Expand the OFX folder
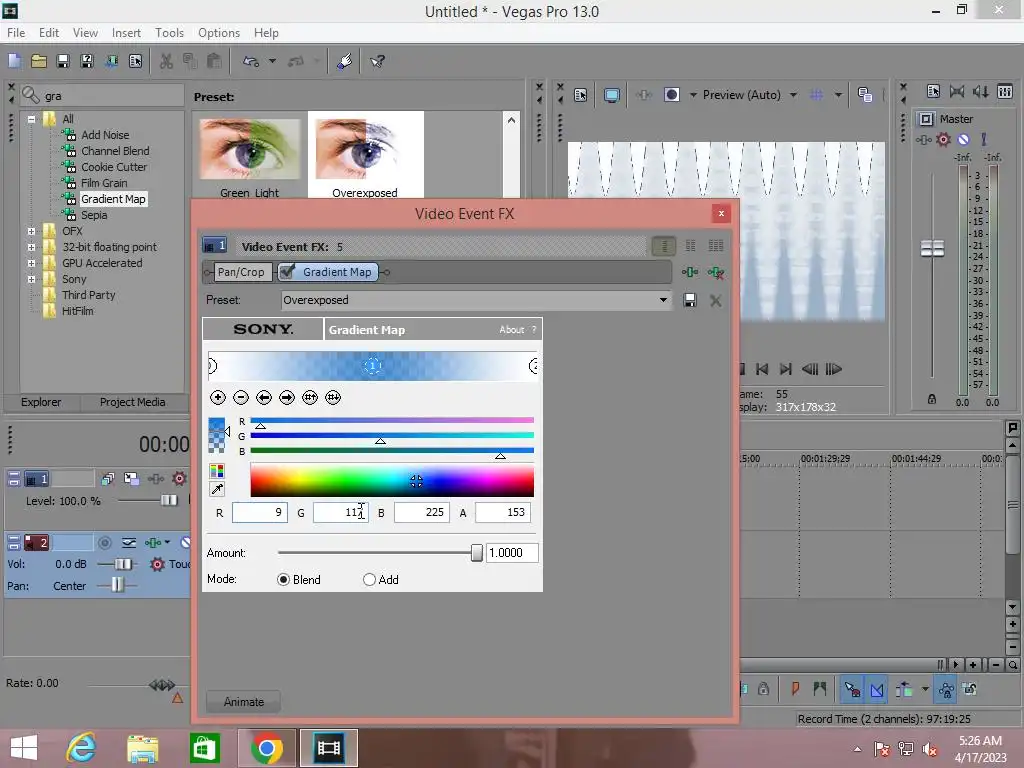The image size is (1024, 768). pos(31,231)
